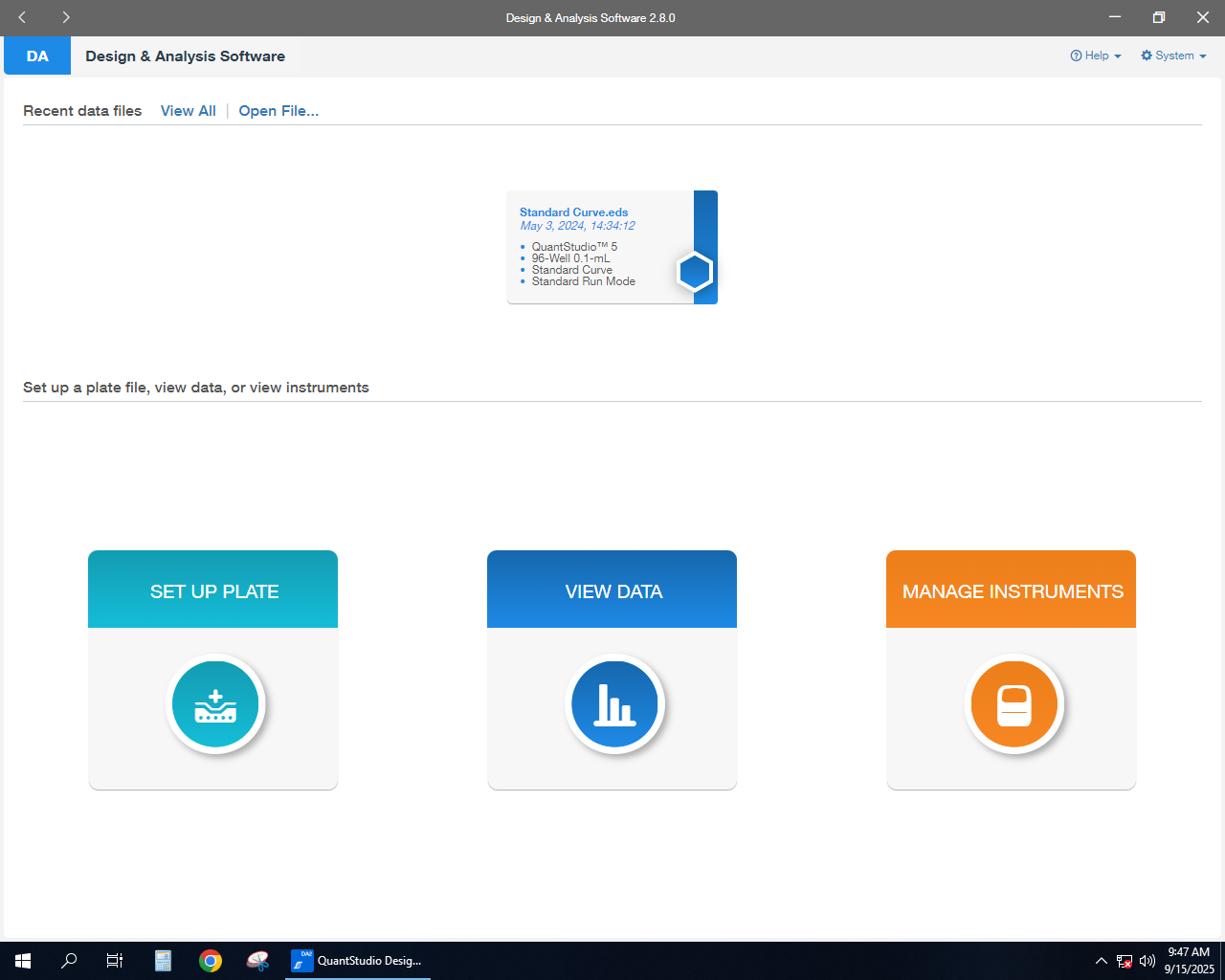The height and width of the screenshot is (980, 1225).
Task: Click the Open File... link
Action: (278, 111)
